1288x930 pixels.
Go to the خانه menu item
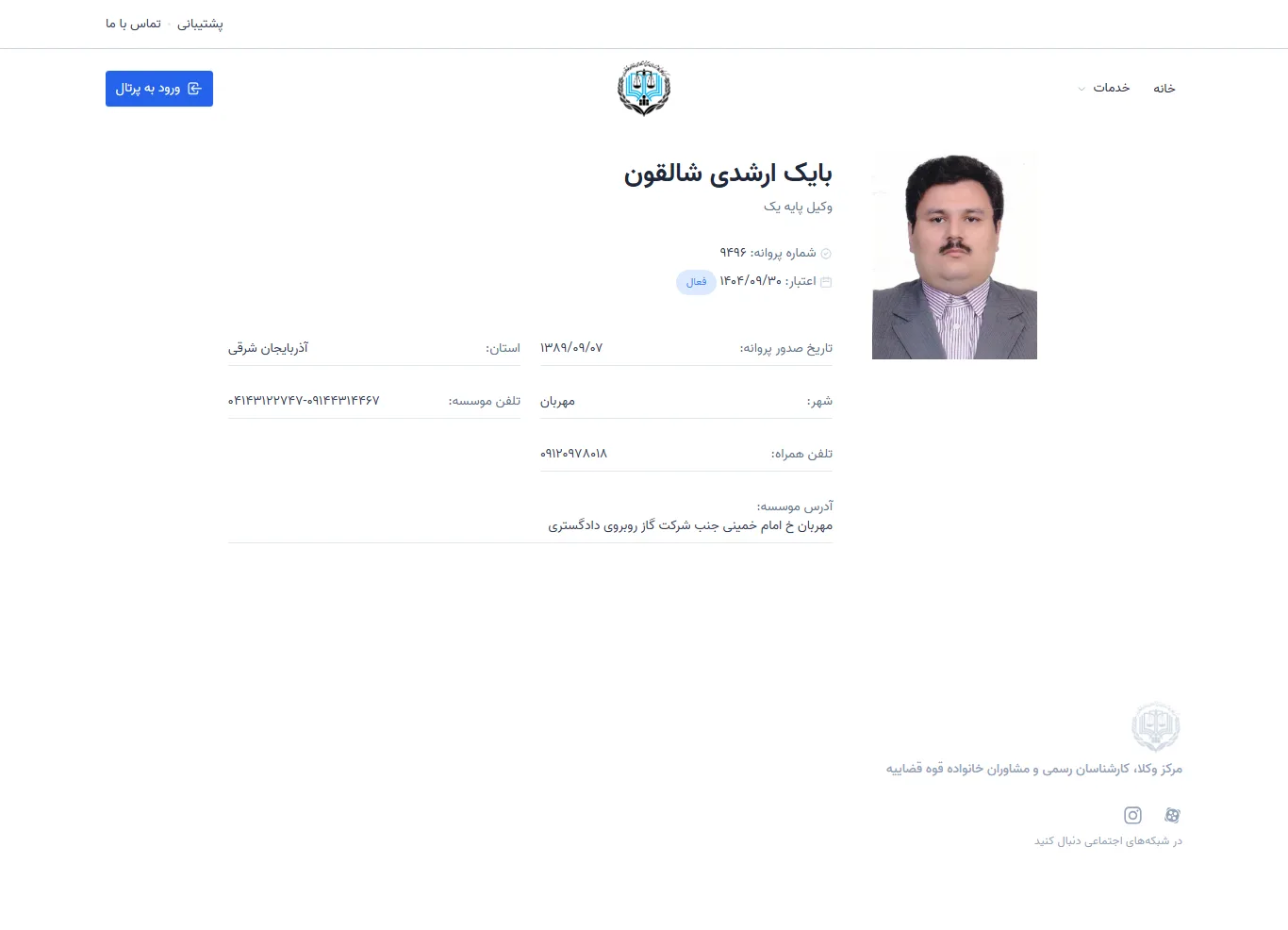pos(1164,88)
